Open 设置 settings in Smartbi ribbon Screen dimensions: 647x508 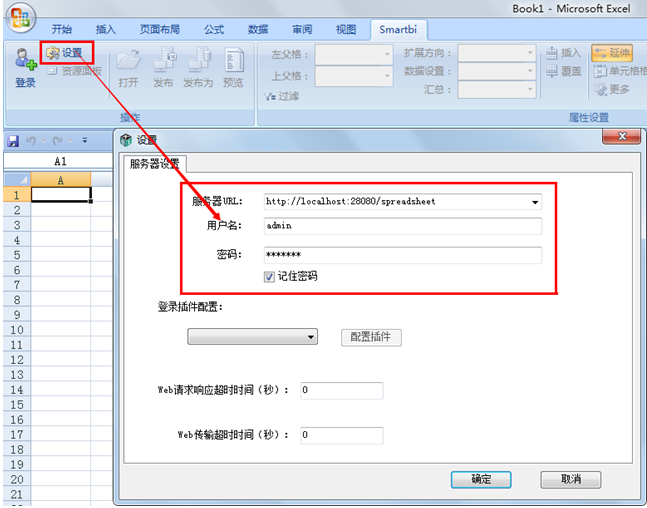[x=66, y=52]
